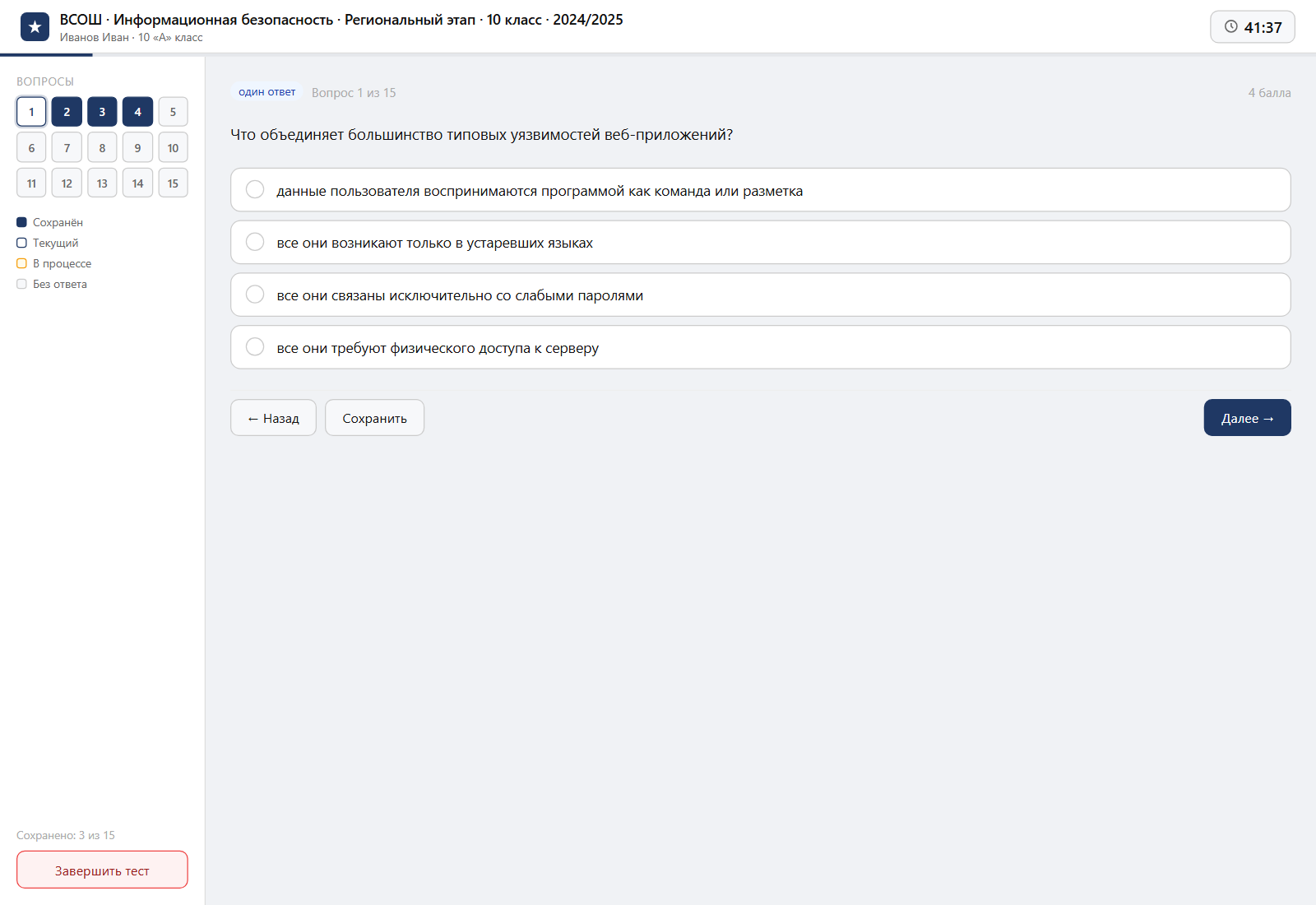Proceed with the Далее button

click(x=1247, y=418)
